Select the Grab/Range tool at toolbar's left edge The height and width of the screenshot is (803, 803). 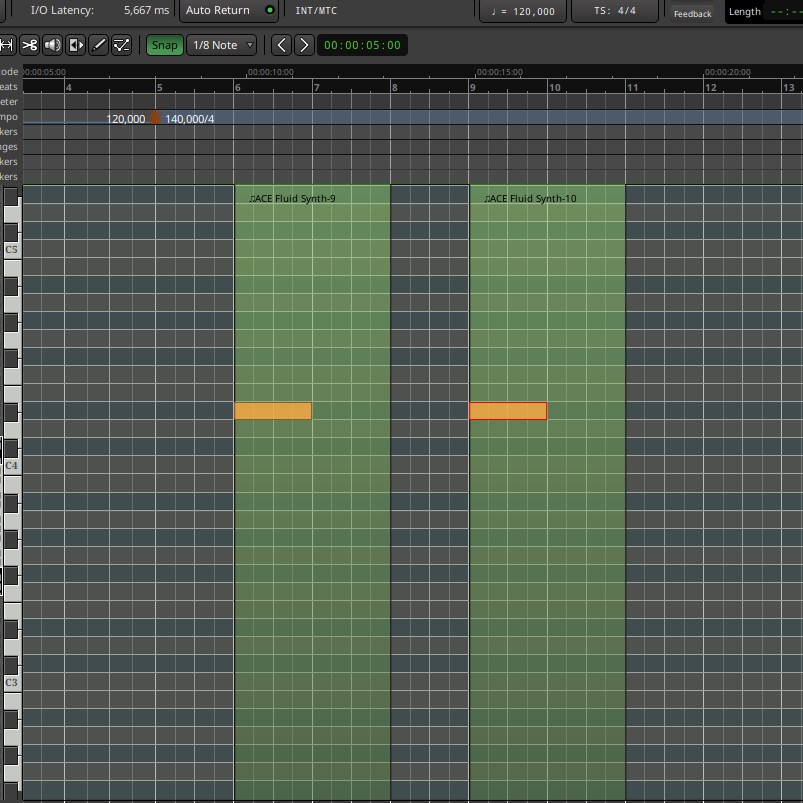[6, 45]
